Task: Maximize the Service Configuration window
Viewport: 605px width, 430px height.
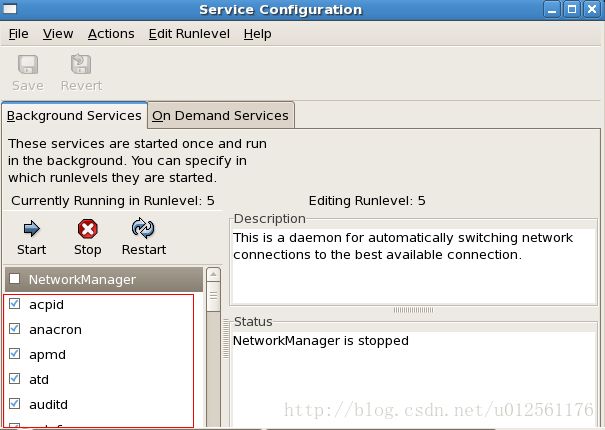Action: [572, 9]
